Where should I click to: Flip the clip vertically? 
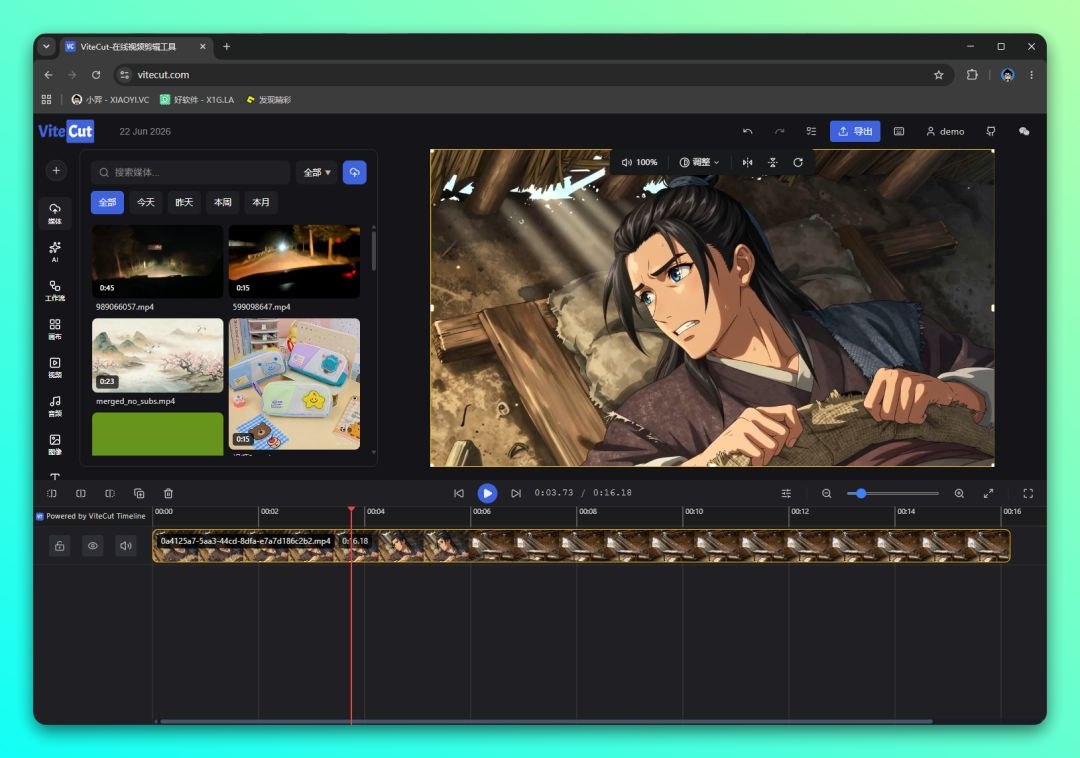click(773, 162)
